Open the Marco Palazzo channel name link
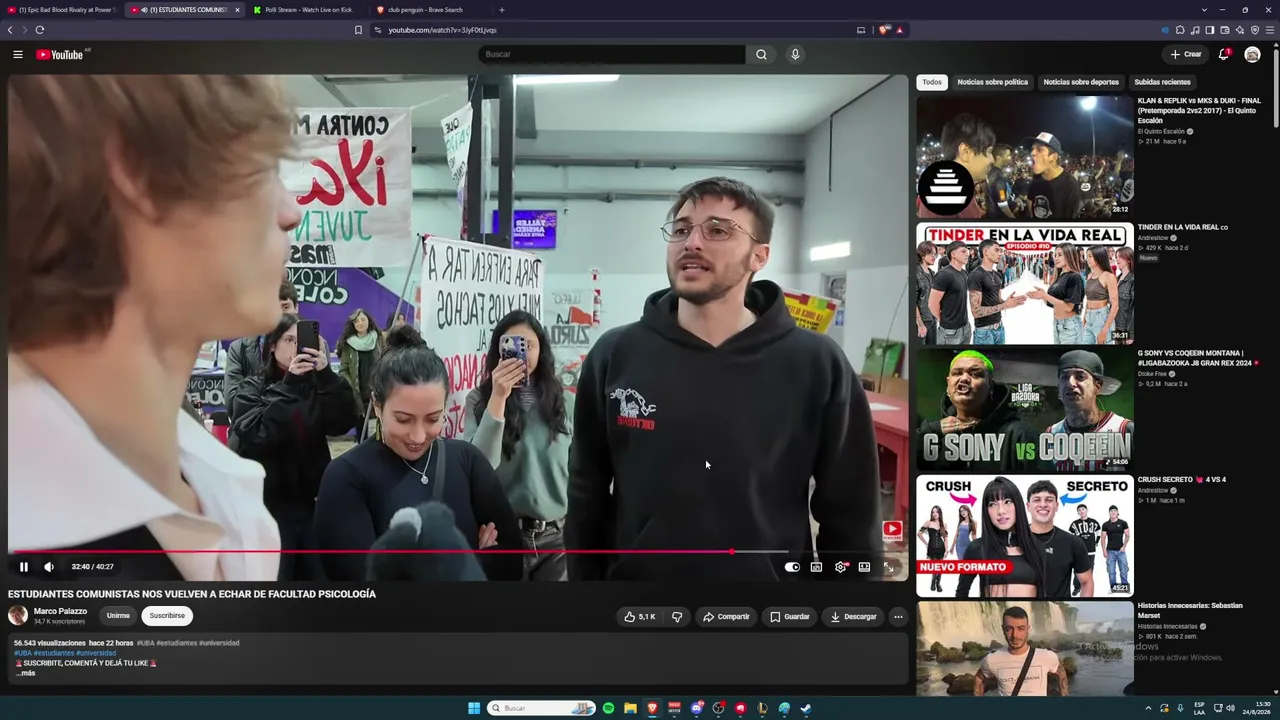Screen dimensions: 1280x720 point(60,611)
